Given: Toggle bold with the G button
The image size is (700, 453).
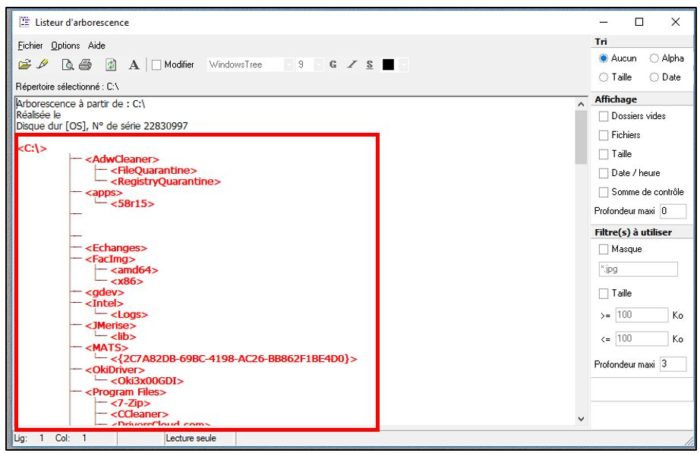Looking at the screenshot, I should coord(332,65).
